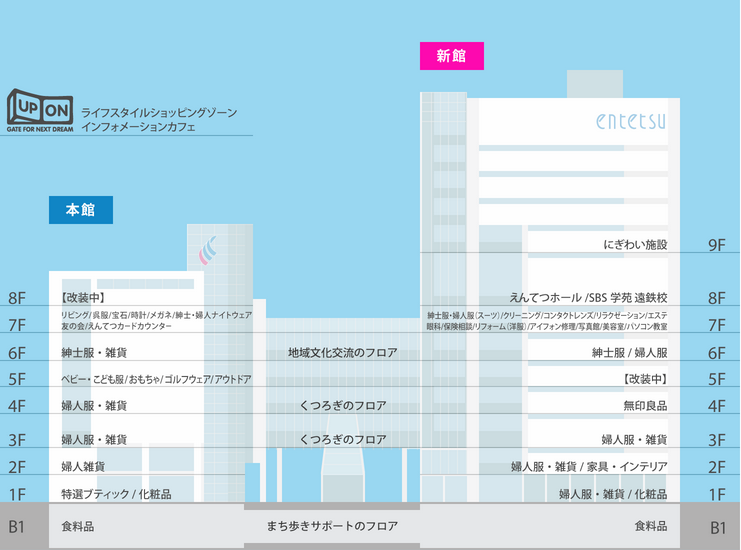741x550 pixels.
Task: Select 無印良品 on the 新館 4F
Action: (x=645, y=406)
